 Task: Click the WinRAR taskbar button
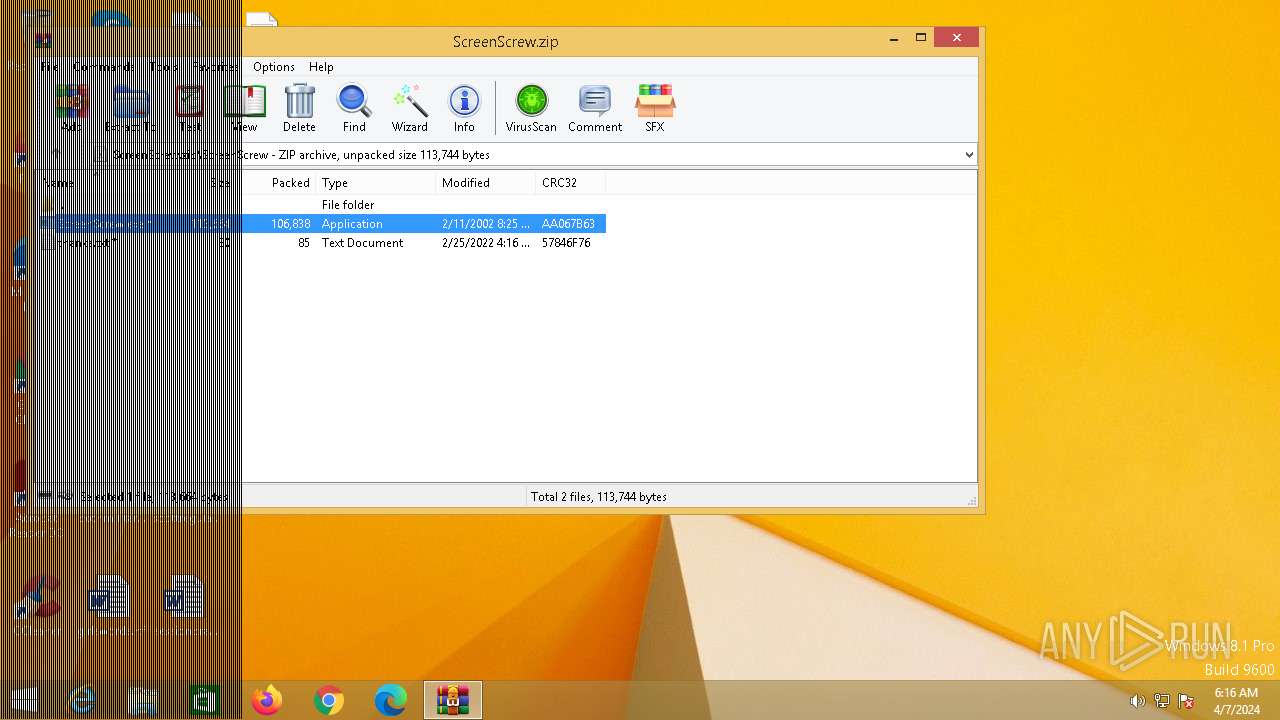(453, 700)
